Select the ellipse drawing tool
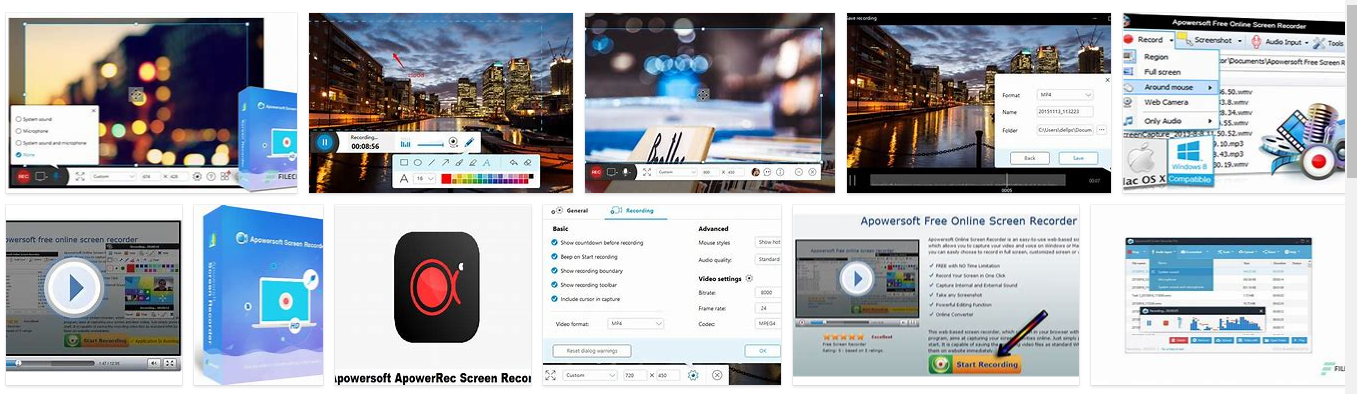Image resolution: width=1357 pixels, height=394 pixels. point(418,162)
